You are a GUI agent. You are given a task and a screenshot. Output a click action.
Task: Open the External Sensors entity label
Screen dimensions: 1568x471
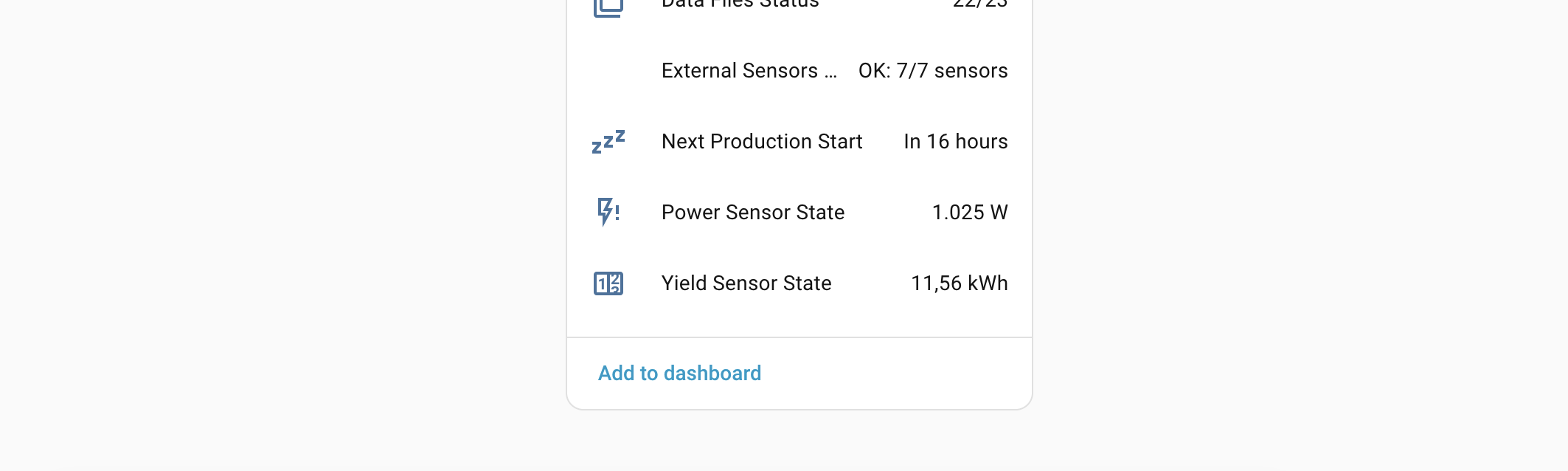(749, 71)
